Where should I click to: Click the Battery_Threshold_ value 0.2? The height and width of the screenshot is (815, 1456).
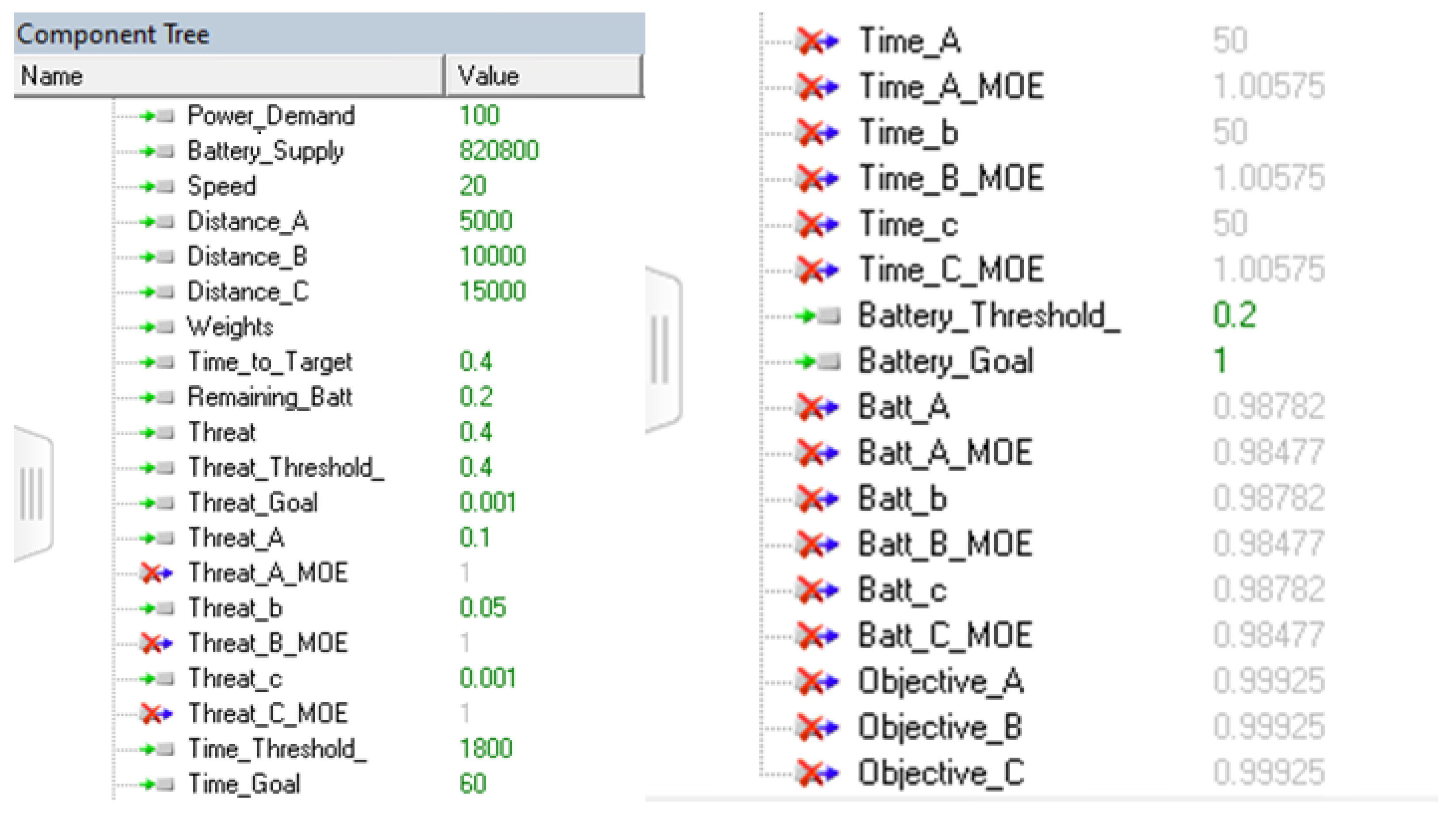[x=1235, y=315]
